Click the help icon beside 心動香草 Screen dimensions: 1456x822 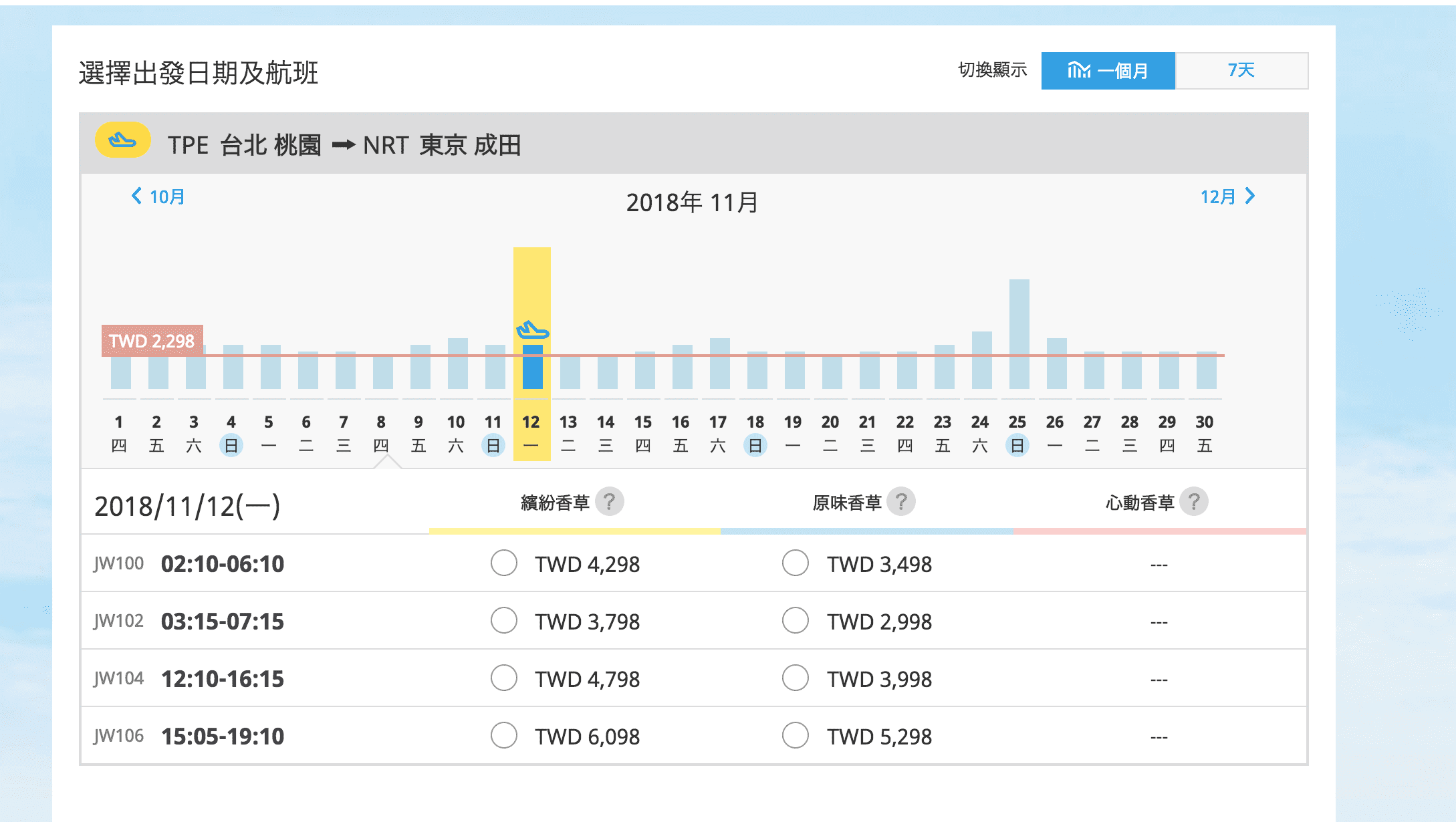tap(1193, 501)
